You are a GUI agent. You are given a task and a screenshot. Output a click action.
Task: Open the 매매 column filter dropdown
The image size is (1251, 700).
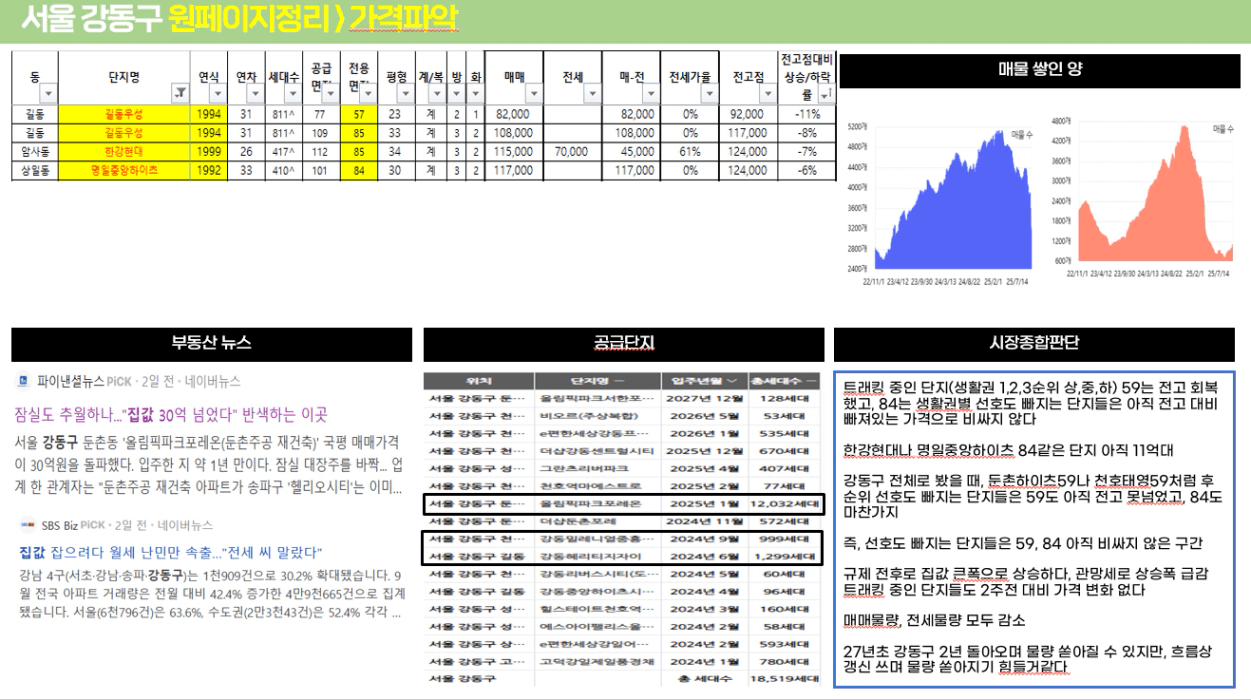pyautogui.click(x=534, y=93)
